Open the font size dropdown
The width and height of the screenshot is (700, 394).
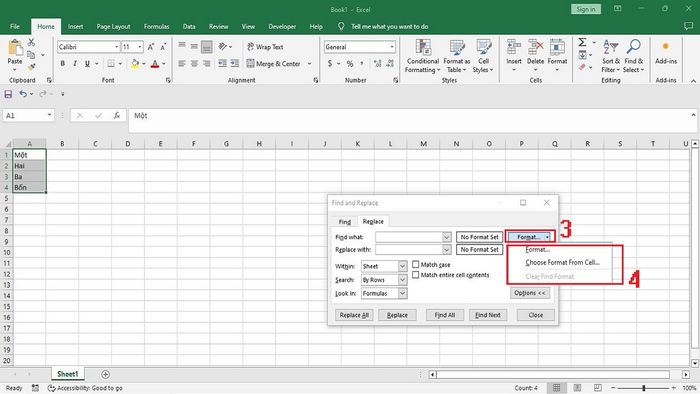[x=140, y=47]
